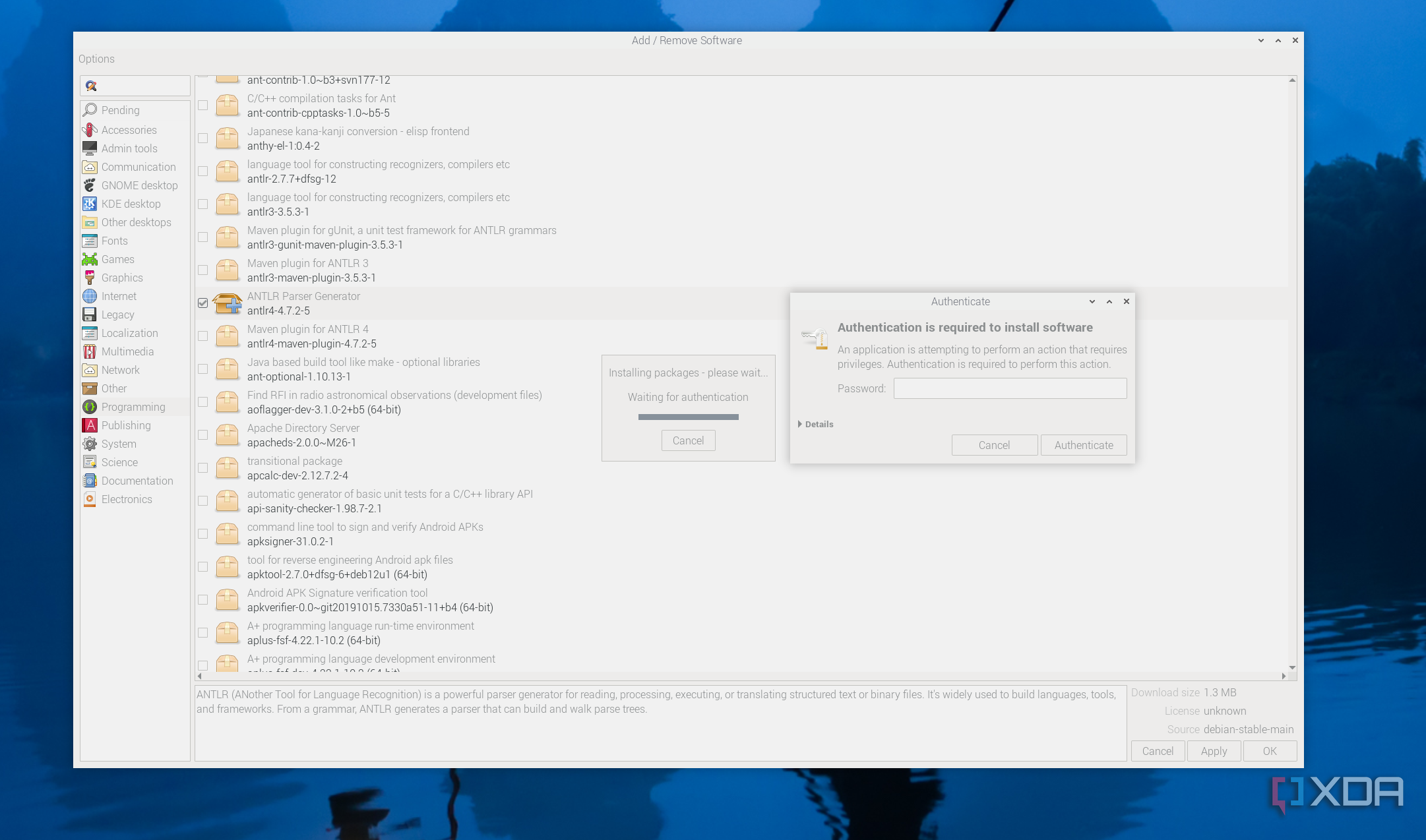Image resolution: width=1426 pixels, height=840 pixels.
Task: Click the package list scroll-down arrow
Action: coord(1292,667)
